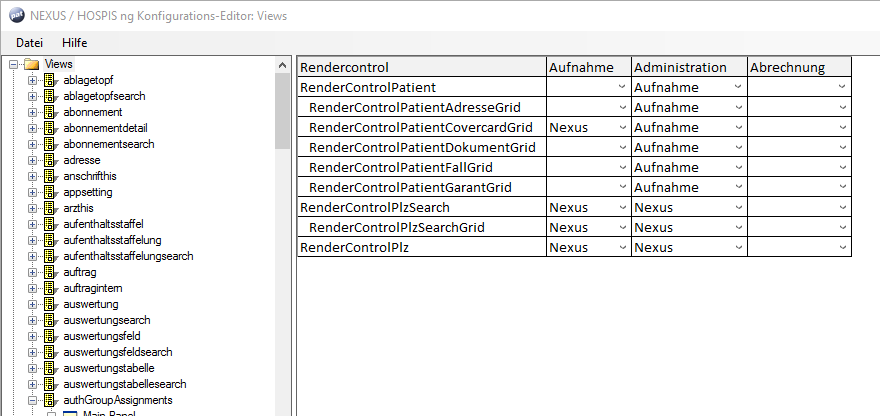Click the abonnement view icon
This screenshot has height=416, width=880.
[49, 112]
